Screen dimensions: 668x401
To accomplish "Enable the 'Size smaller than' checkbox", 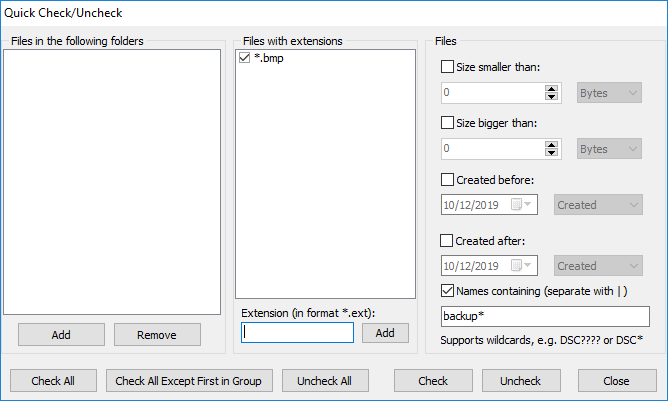I will point(447,67).
